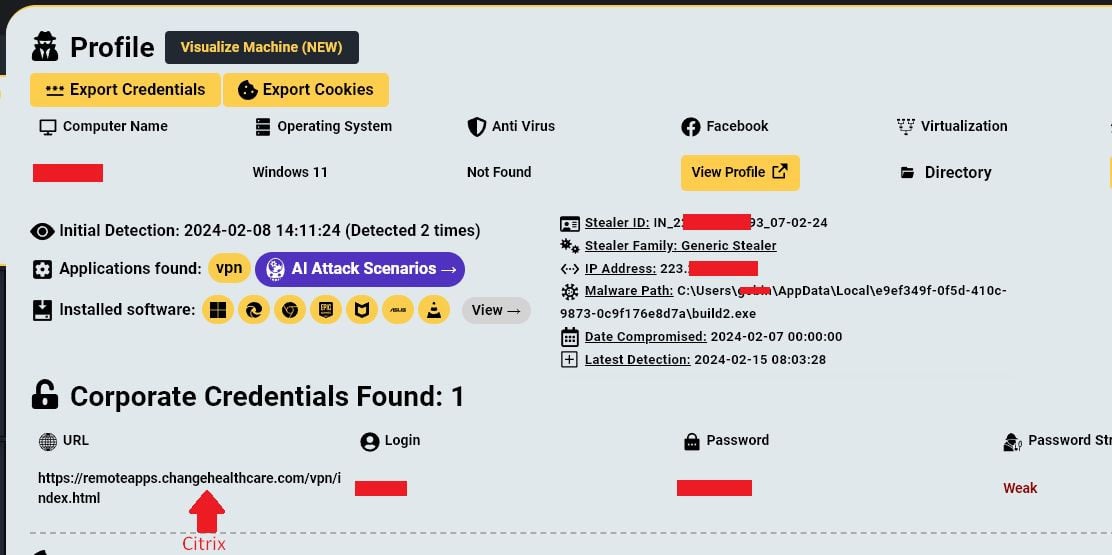Click the gear icon beside Applications found
Screen dimensions: 1112x555
(42, 269)
